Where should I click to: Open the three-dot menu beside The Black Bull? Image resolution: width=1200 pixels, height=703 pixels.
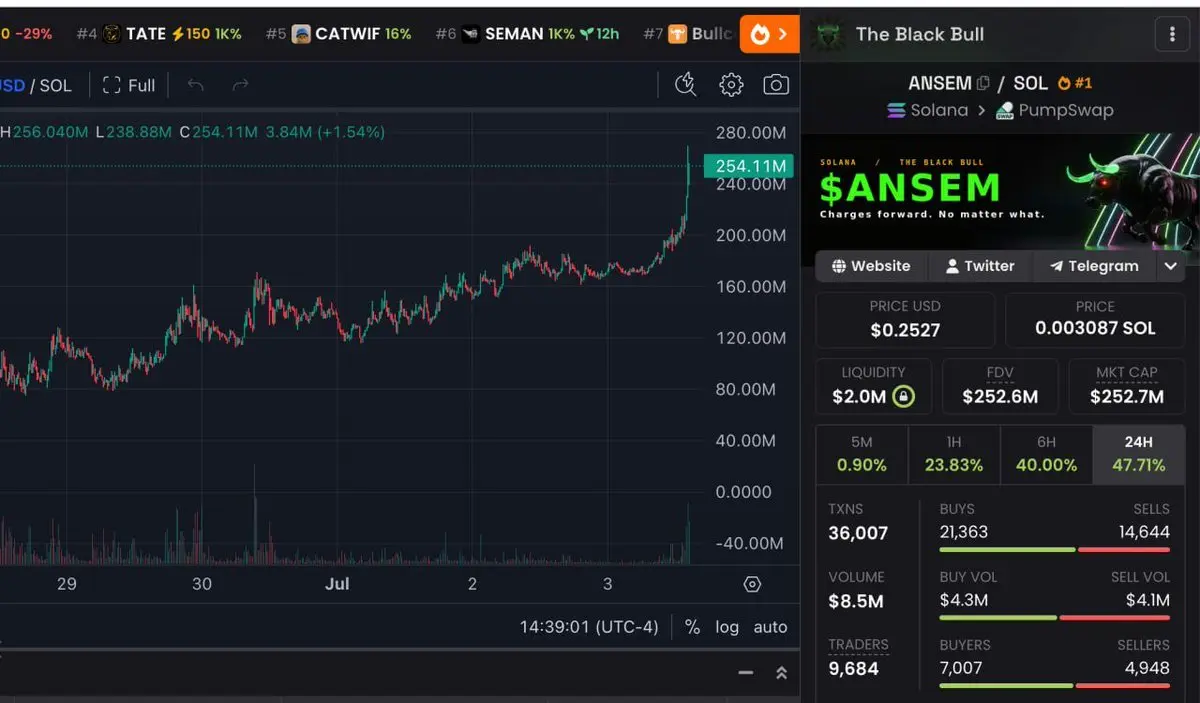[x=1172, y=34]
